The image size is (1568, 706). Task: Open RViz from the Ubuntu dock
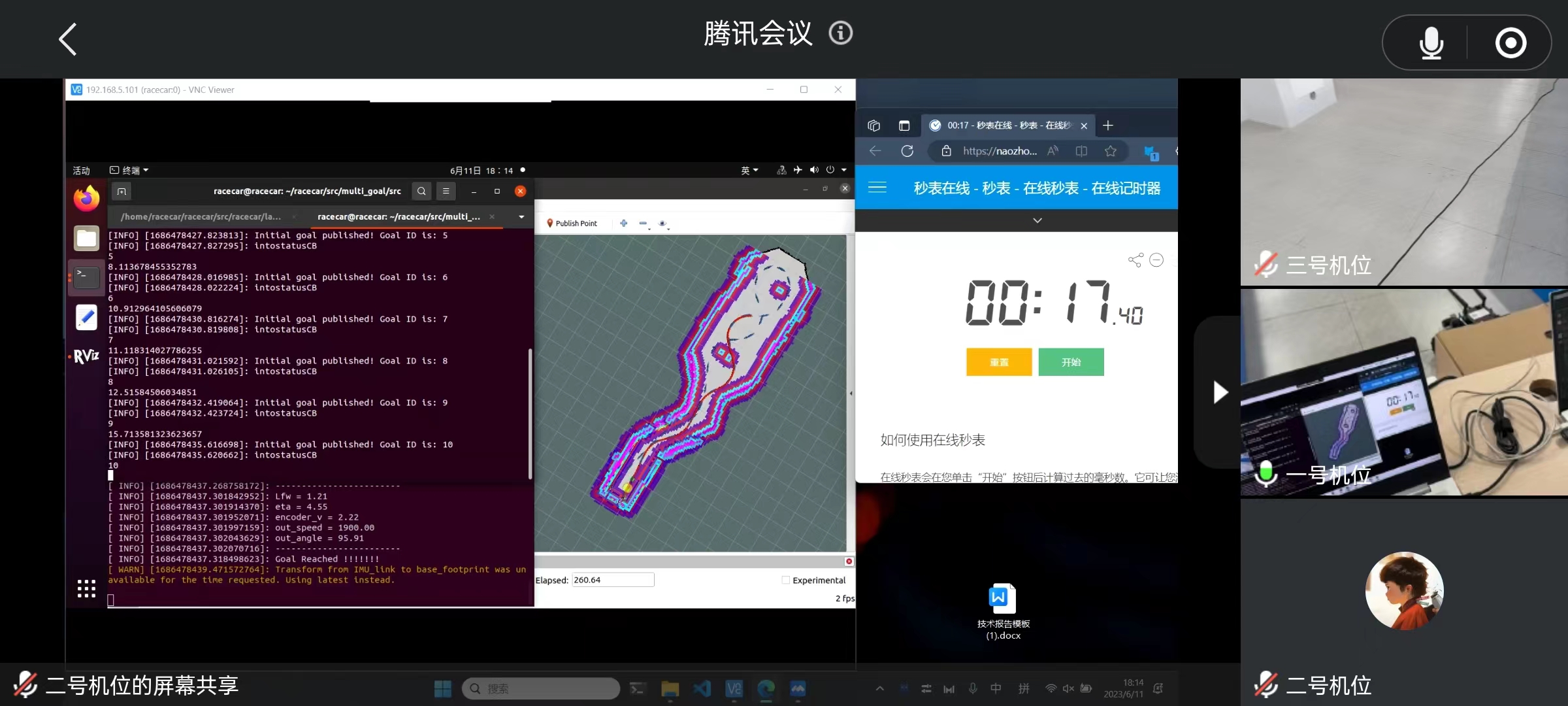(86, 356)
